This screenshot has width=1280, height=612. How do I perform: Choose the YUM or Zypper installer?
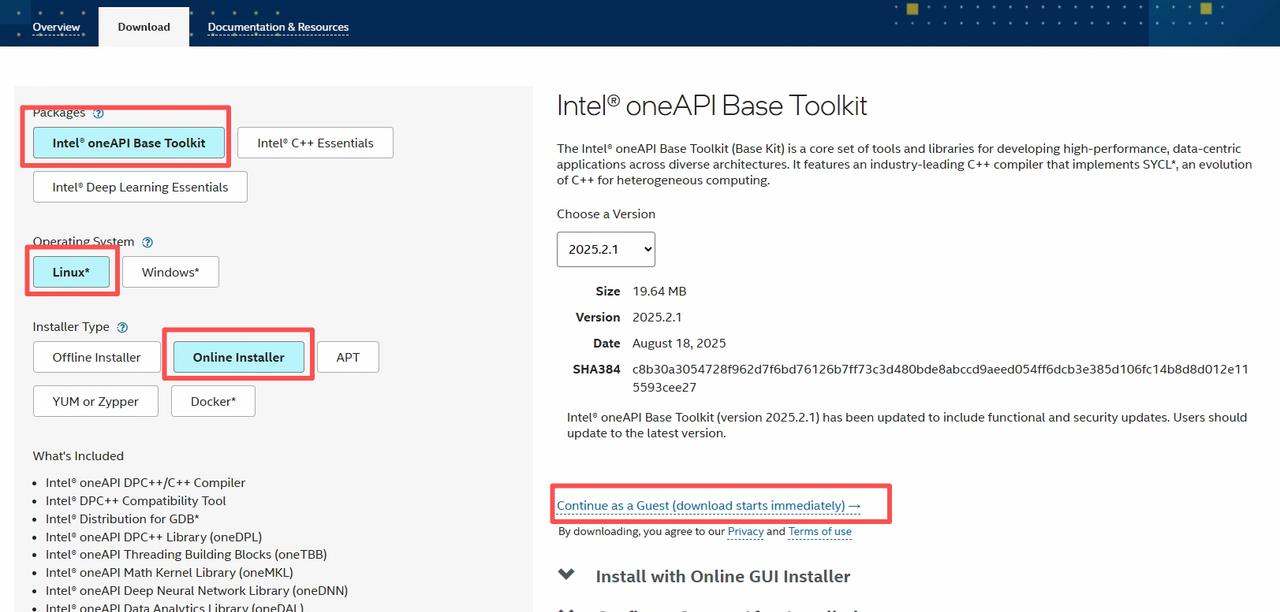(96, 401)
